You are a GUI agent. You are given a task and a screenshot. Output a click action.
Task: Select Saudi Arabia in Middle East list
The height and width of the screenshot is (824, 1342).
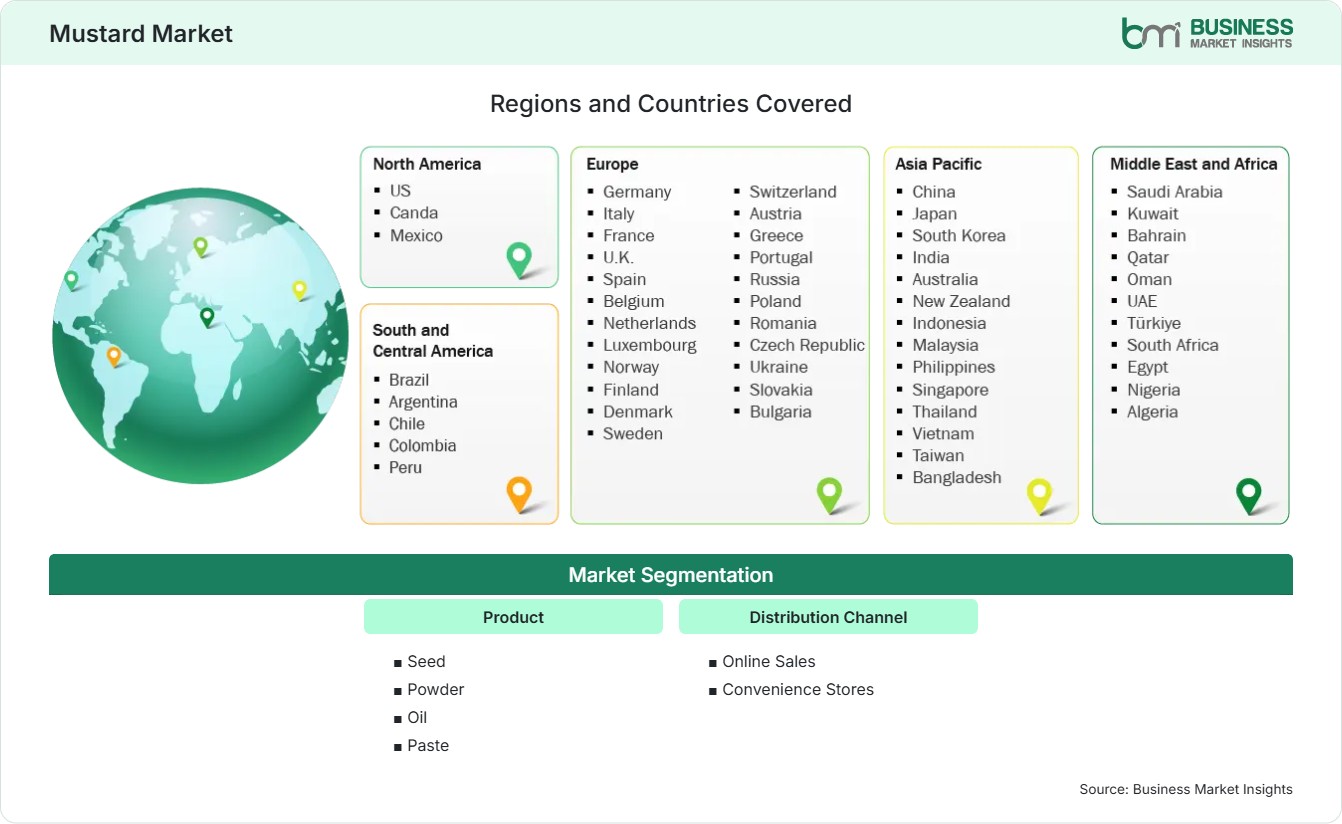(1175, 191)
